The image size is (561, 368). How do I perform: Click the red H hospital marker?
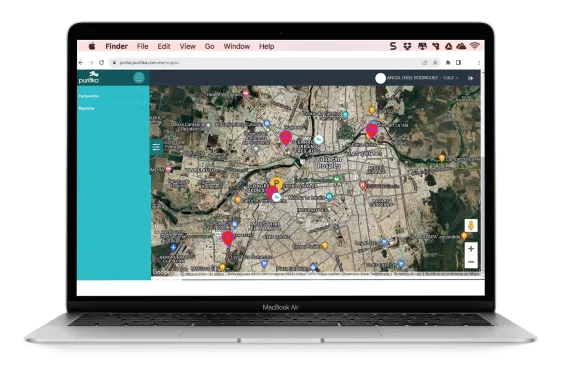[x=362, y=186]
